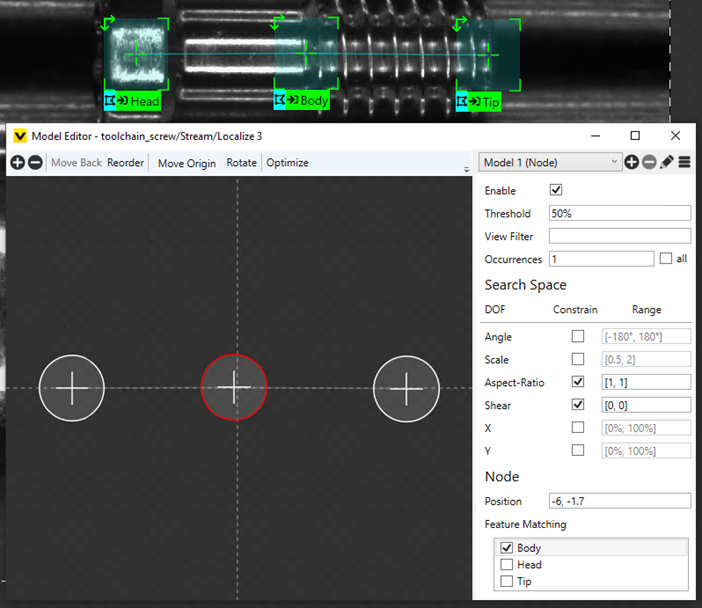Click Move Origin in the toolbar
Screen dimensions: 702x608
tap(186, 163)
